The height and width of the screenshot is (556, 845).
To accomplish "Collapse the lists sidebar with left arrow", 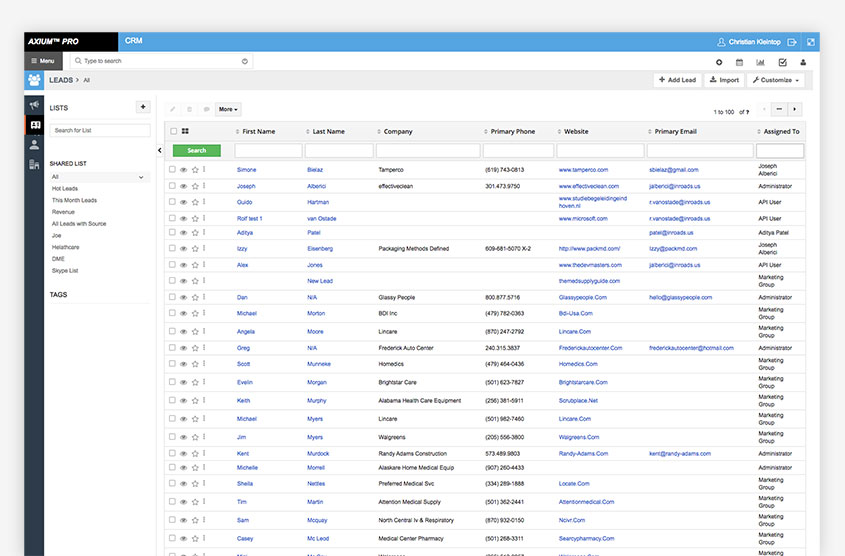I will pos(160,150).
